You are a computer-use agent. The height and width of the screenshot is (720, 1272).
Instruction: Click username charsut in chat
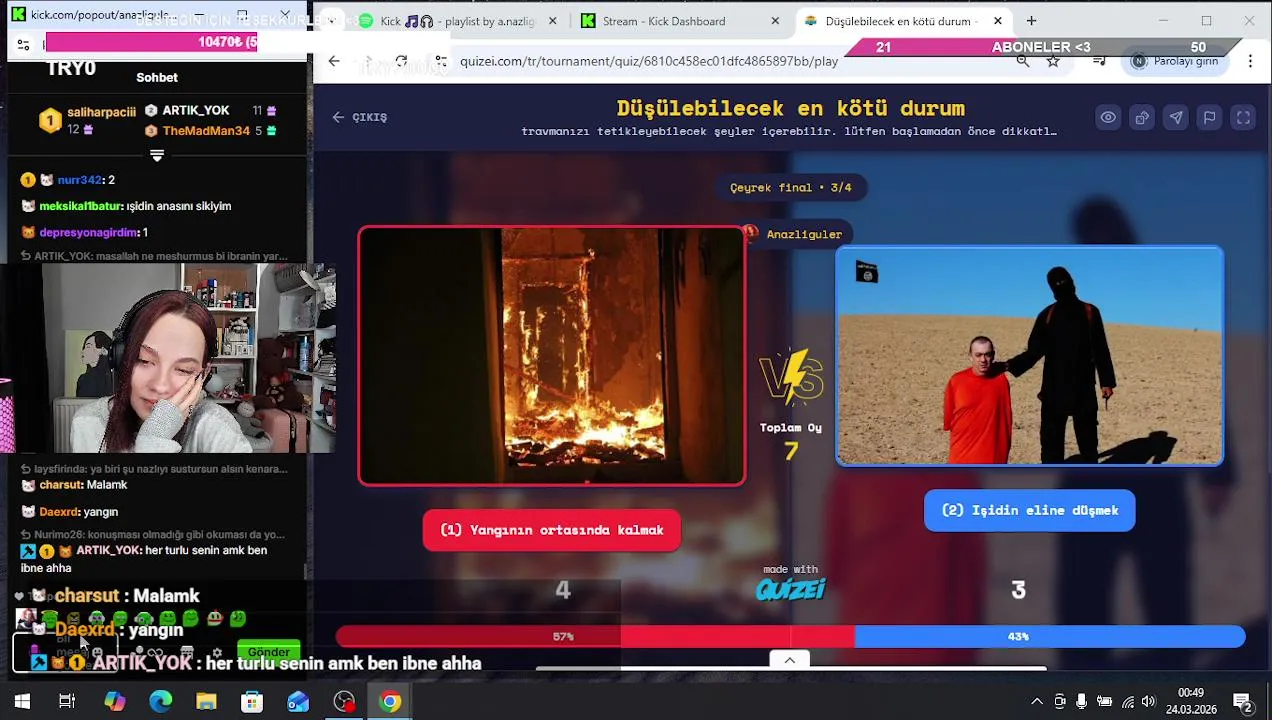(x=59, y=485)
